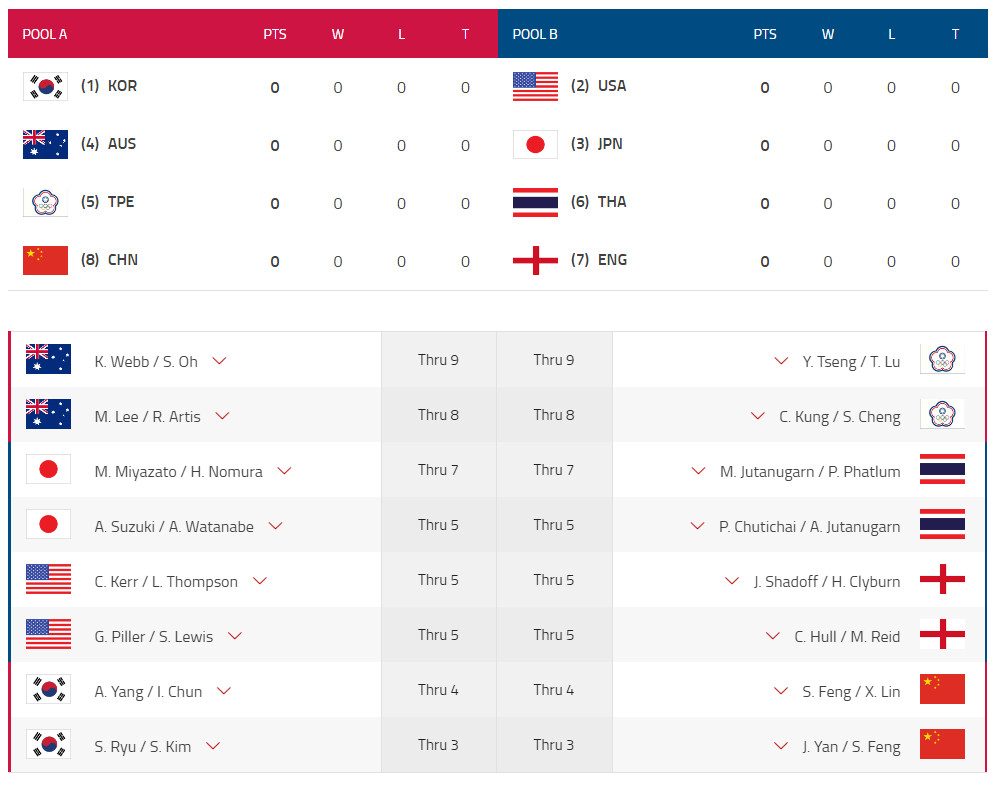Click the Chinese Taipei flag in Pool A

click(x=45, y=203)
